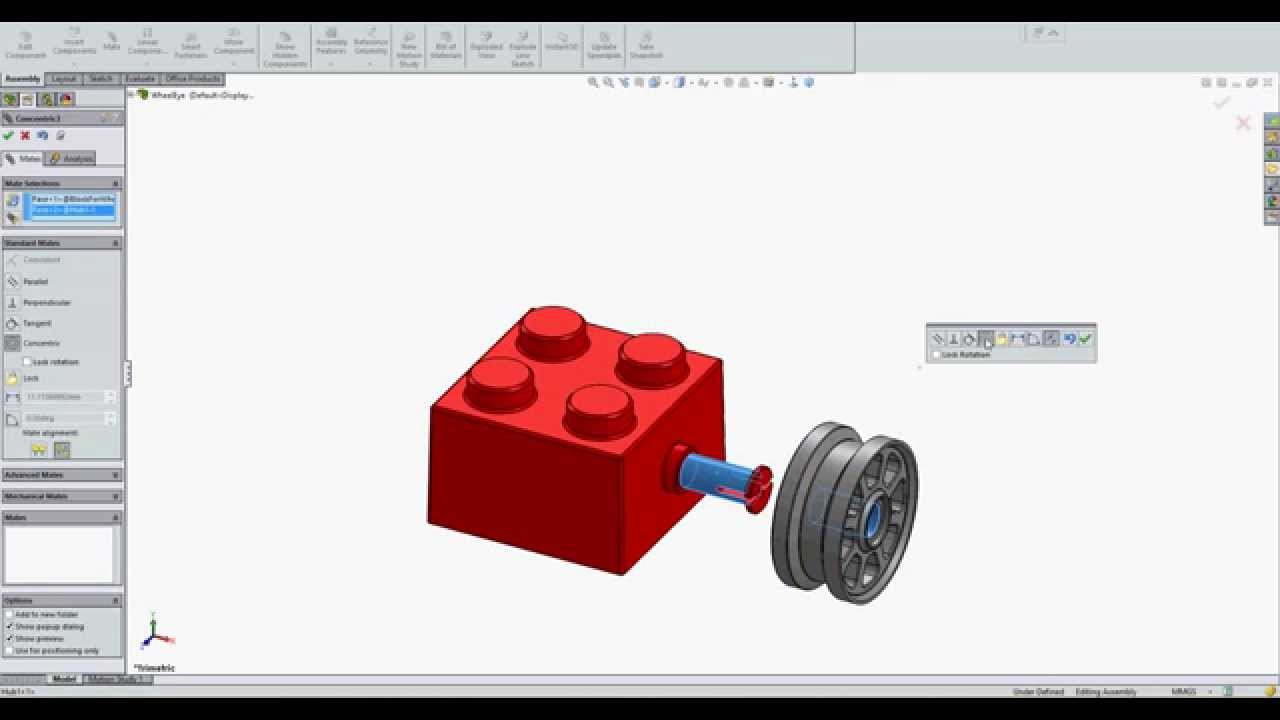Open the Assembly Features tool
The height and width of the screenshot is (720, 1280).
pyautogui.click(x=331, y=46)
